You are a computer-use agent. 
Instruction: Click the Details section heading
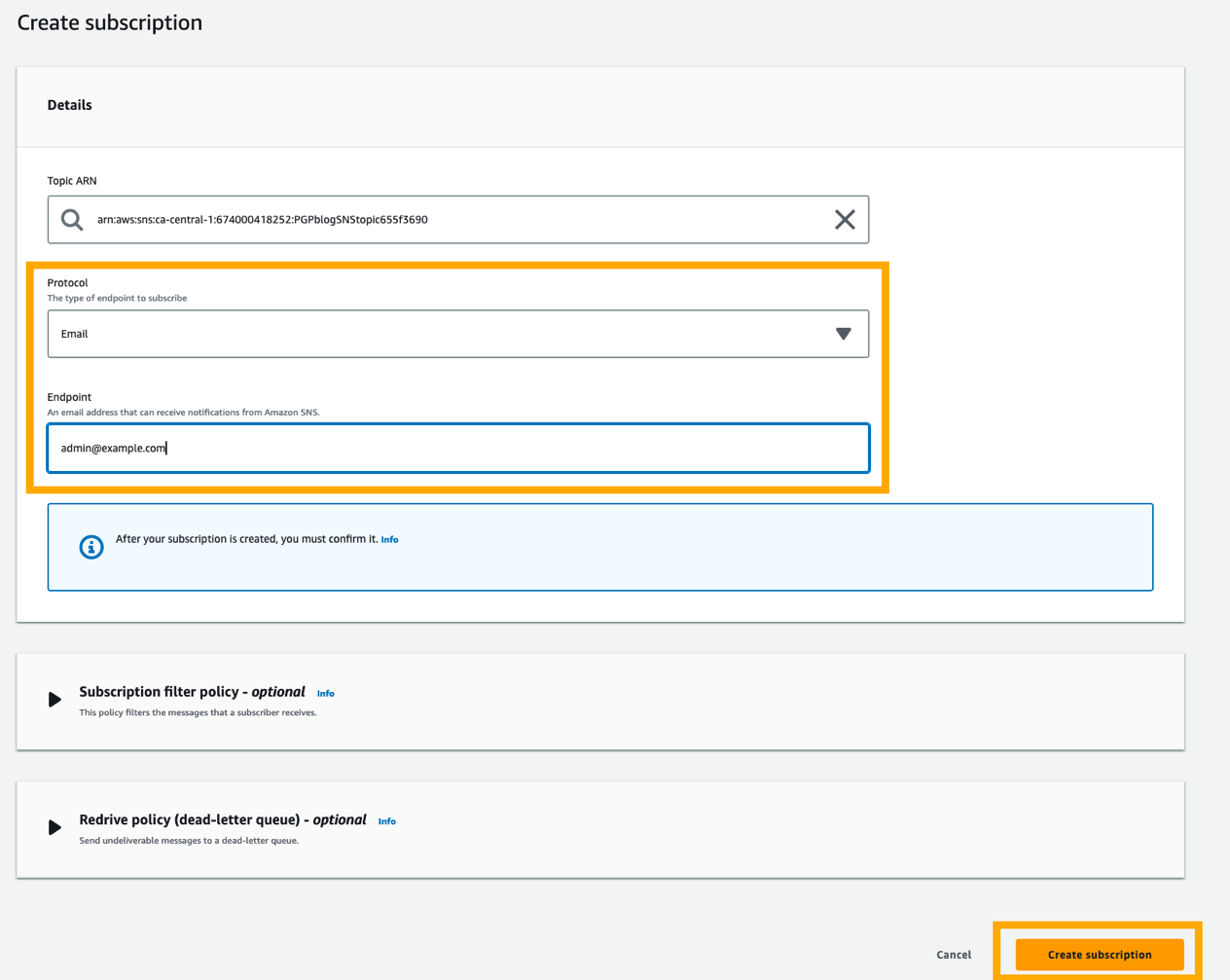69,104
